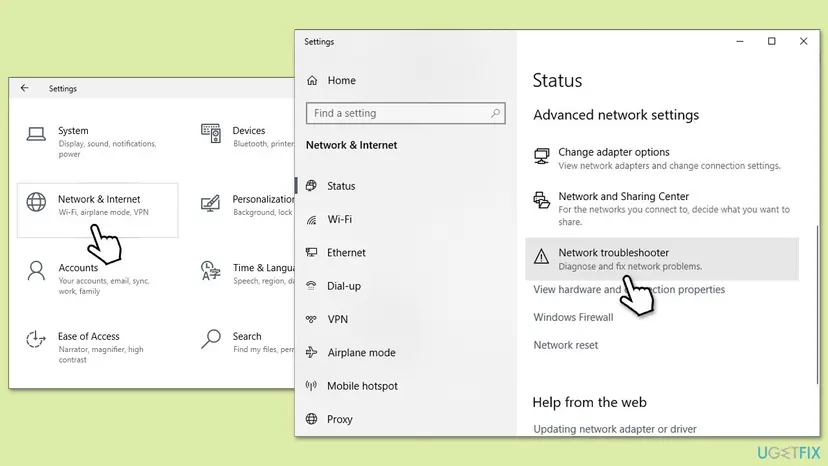The width and height of the screenshot is (828, 466).
Task: Click the back arrow in left Settings window
Action: (25, 88)
